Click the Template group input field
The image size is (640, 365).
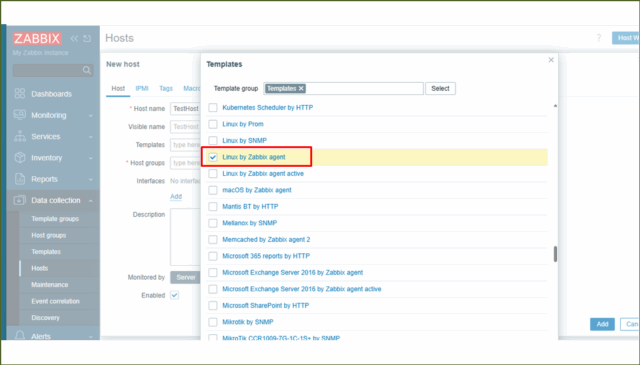(343, 88)
